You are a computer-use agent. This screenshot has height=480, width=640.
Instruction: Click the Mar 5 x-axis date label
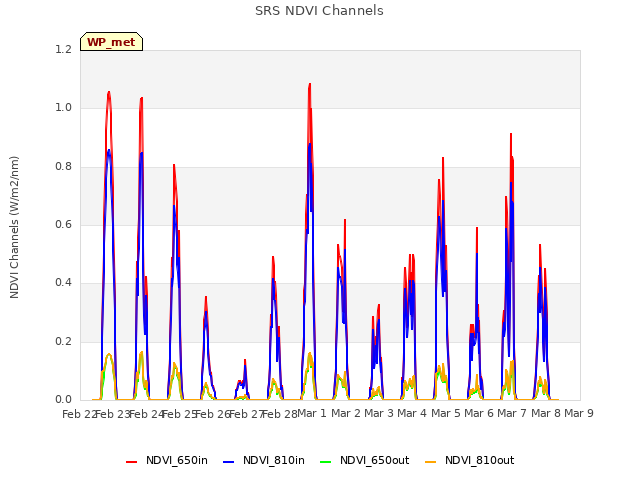click(x=446, y=413)
